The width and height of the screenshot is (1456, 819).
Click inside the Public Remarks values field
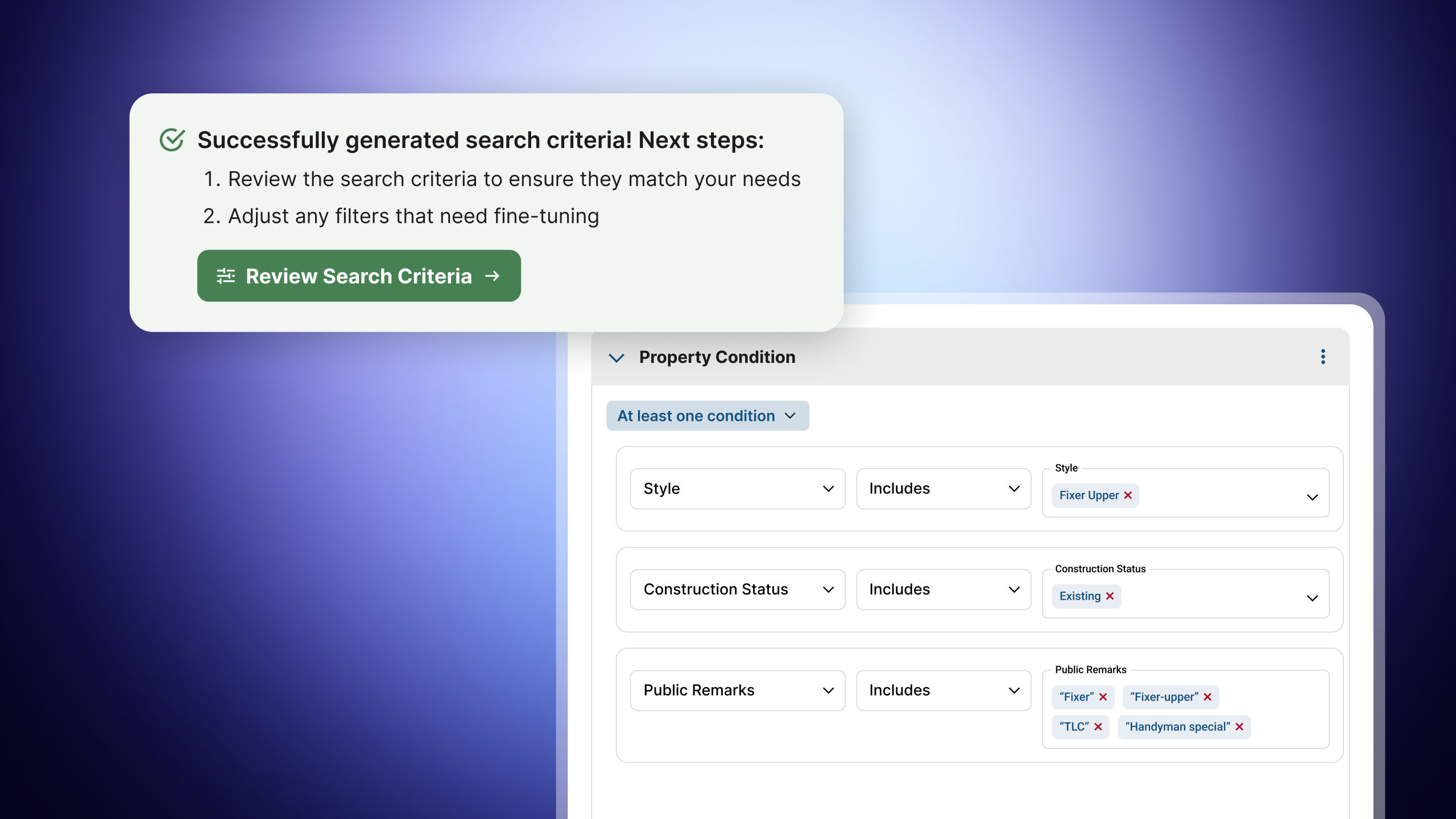click(x=1185, y=710)
